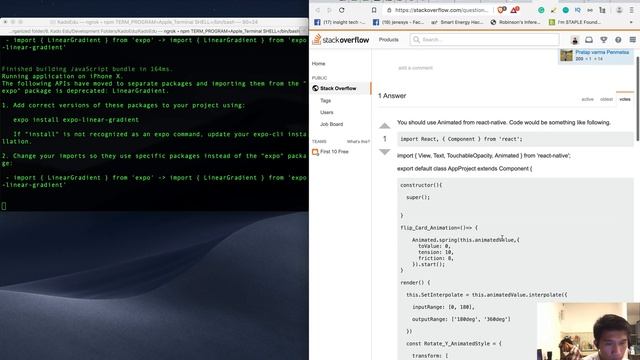Downvote the answer
640x360 pixels.
(x=384, y=152)
